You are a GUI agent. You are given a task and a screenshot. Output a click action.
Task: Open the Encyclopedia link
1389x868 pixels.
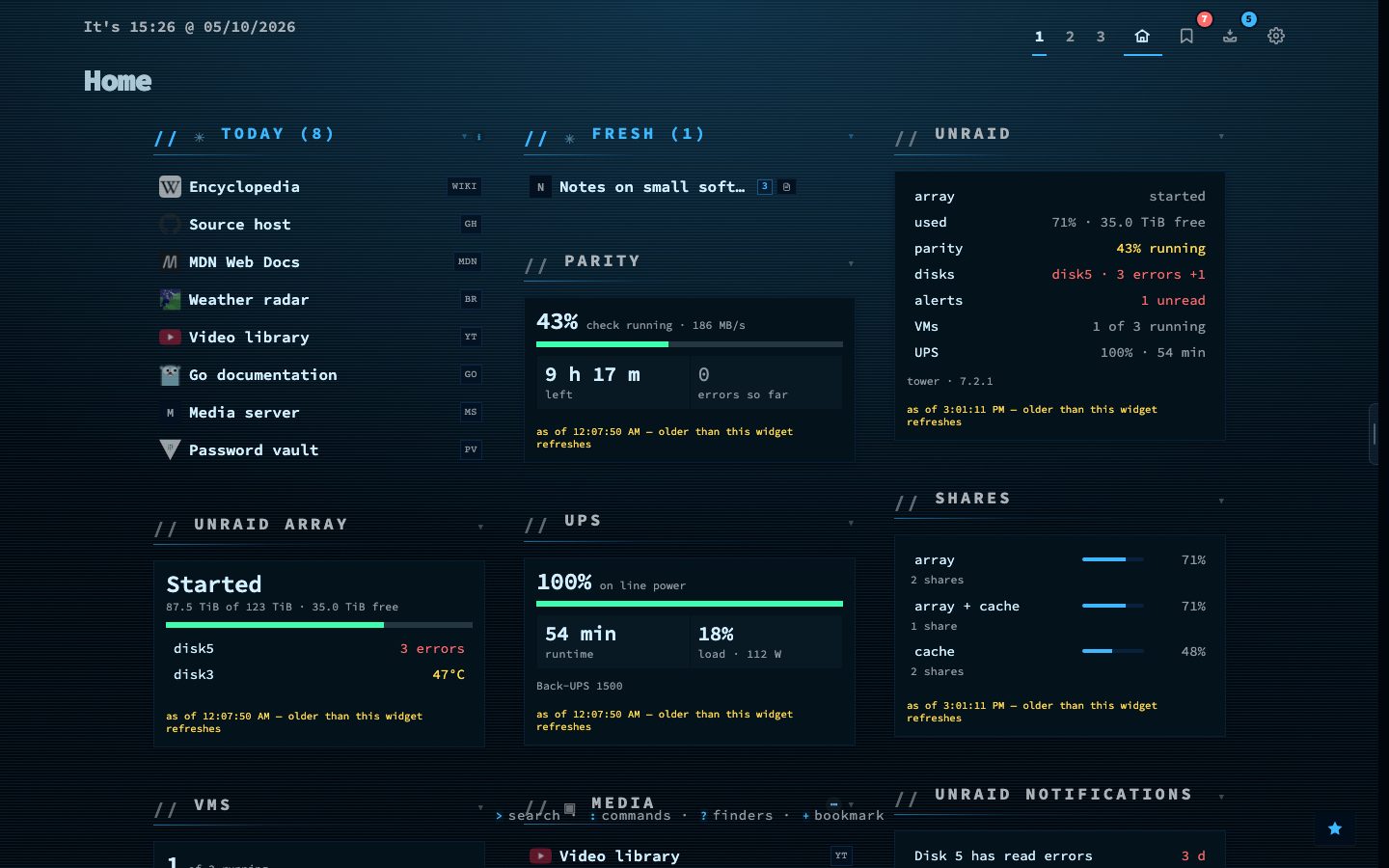click(x=244, y=187)
